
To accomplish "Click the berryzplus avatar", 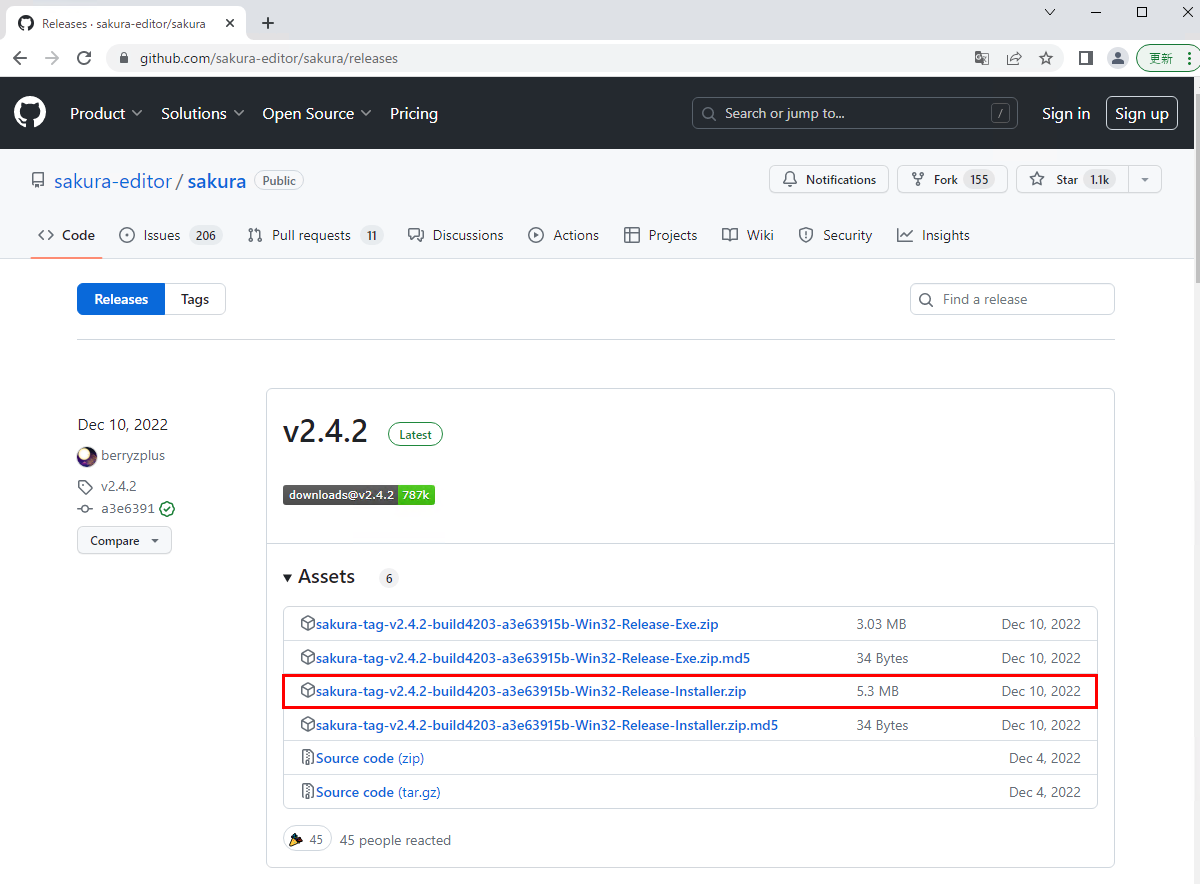I will pyautogui.click(x=87, y=456).
